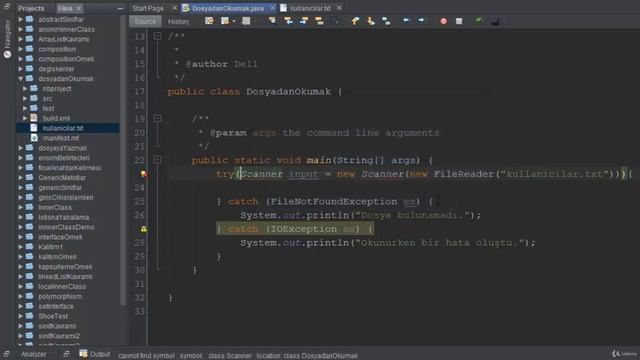Collapse the main method Javadoc fold
This screenshot has width=640, height=360.
(158, 118)
